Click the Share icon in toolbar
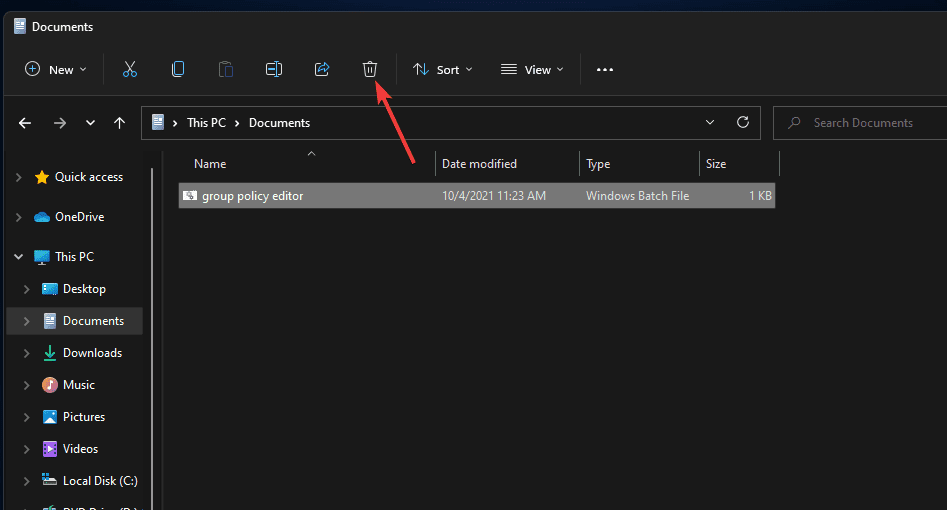 tap(322, 69)
